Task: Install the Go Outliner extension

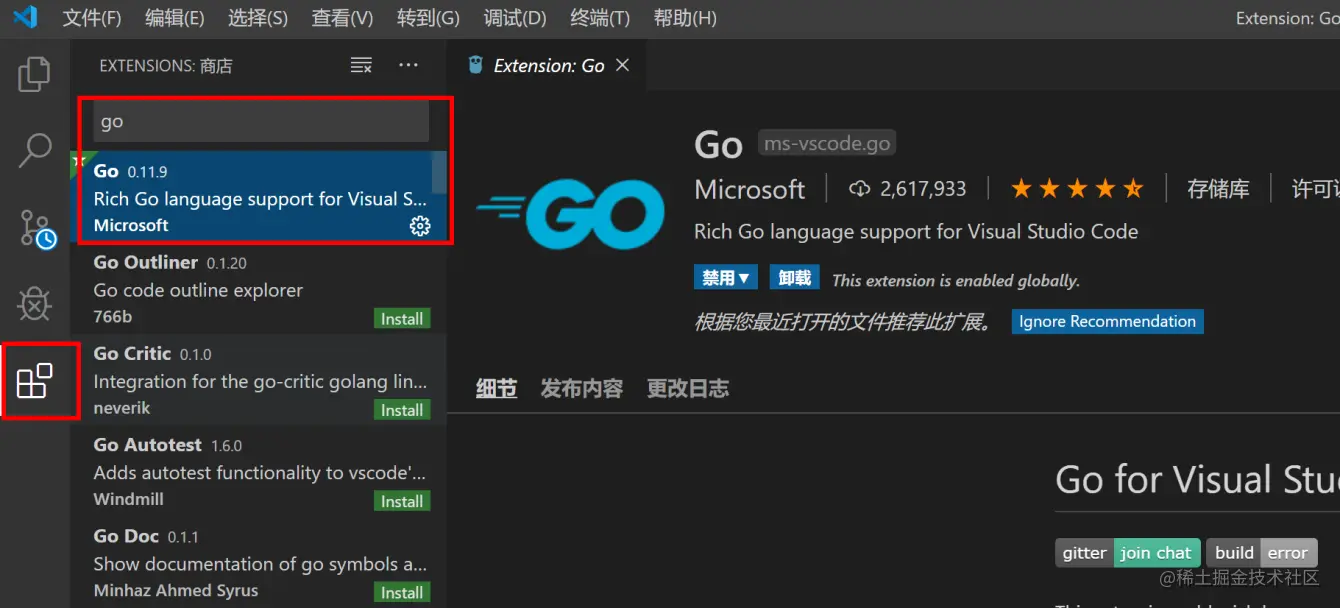Action: click(x=402, y=319)
